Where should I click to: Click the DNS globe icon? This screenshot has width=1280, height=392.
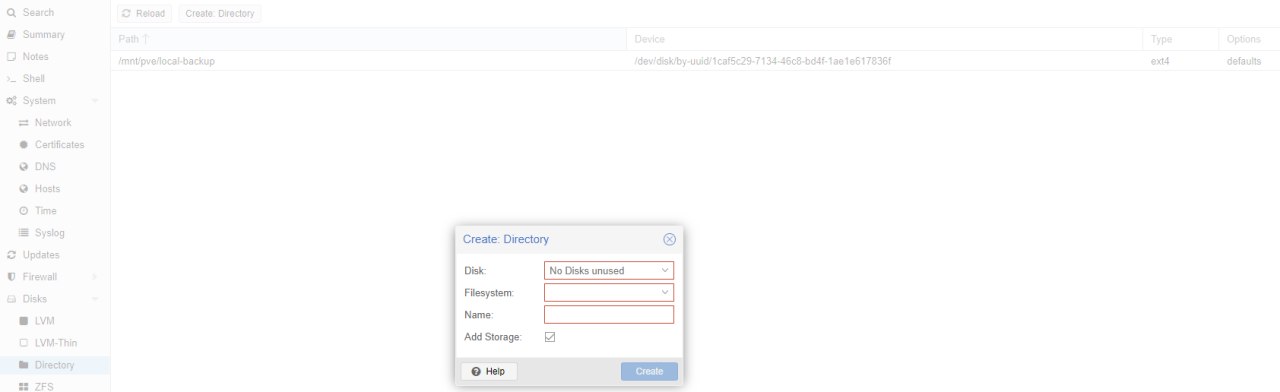[x=24, y=167]
